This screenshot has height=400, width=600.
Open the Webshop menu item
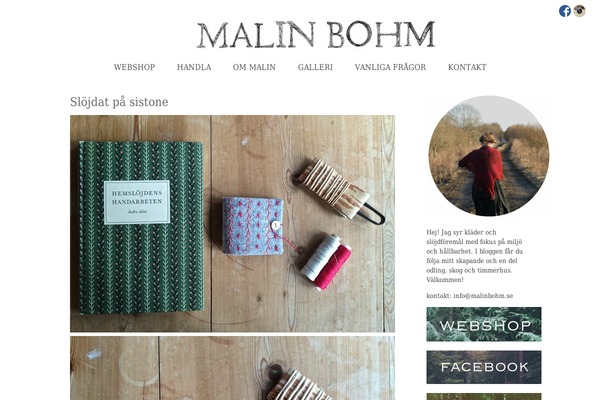coord(134,67)
